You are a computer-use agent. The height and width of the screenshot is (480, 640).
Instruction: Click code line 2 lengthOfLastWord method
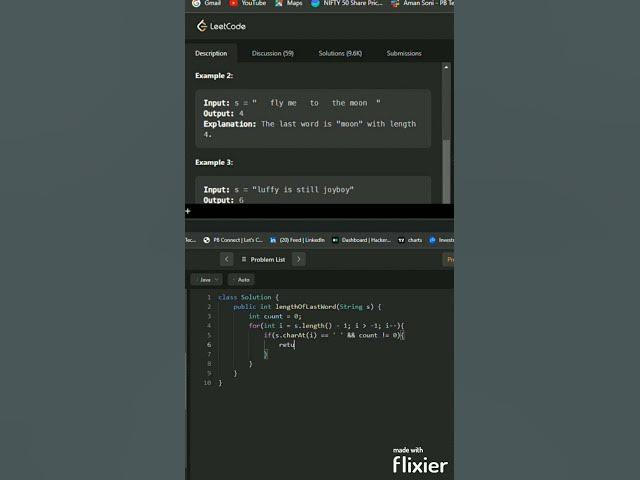click(x=307, y=307)
